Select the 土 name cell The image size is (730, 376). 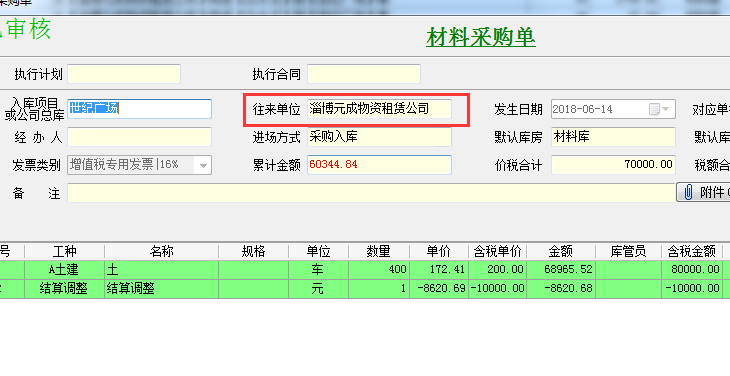162,269
